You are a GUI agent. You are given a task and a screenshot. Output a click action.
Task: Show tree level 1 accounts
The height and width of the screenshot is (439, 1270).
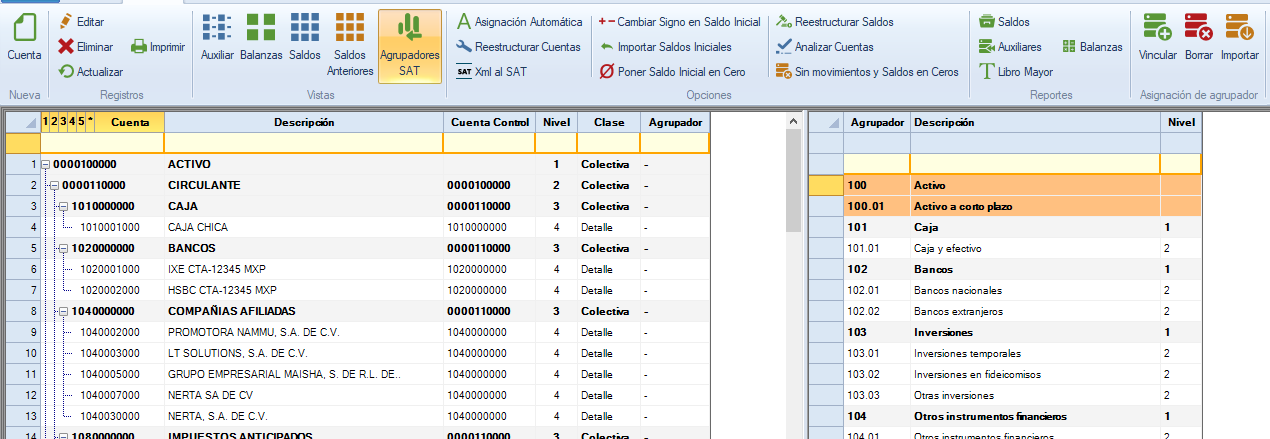(x=45, y=121)
